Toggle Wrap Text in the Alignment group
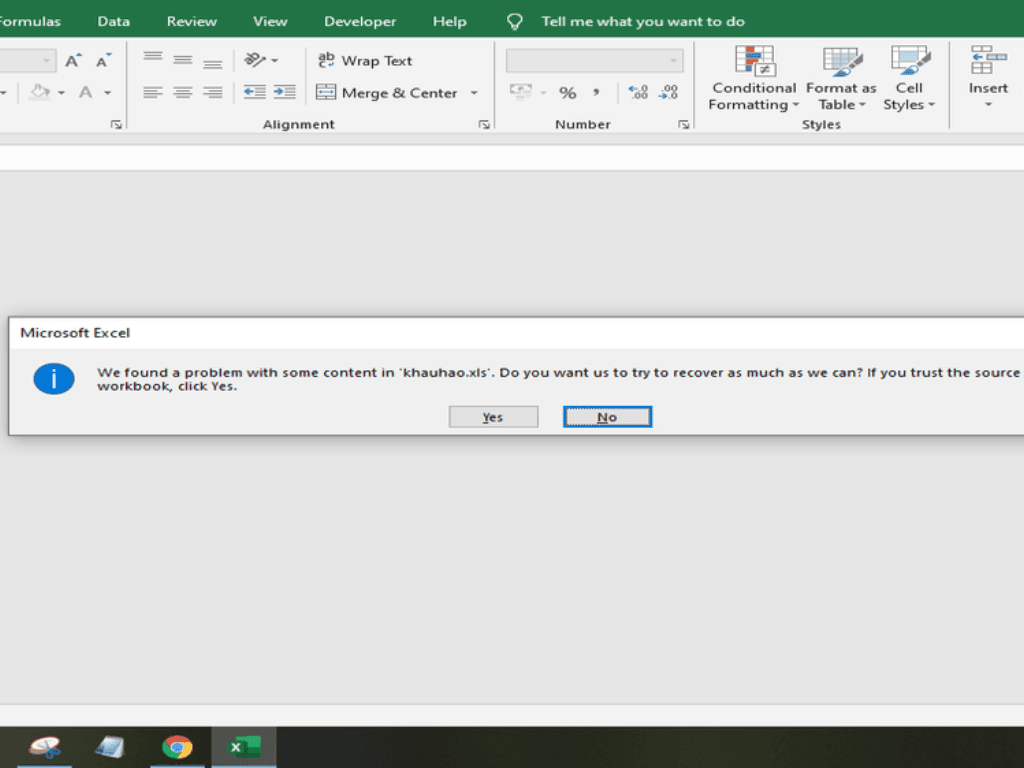This screenshot has height=768, width=1024. pos(365,61)
